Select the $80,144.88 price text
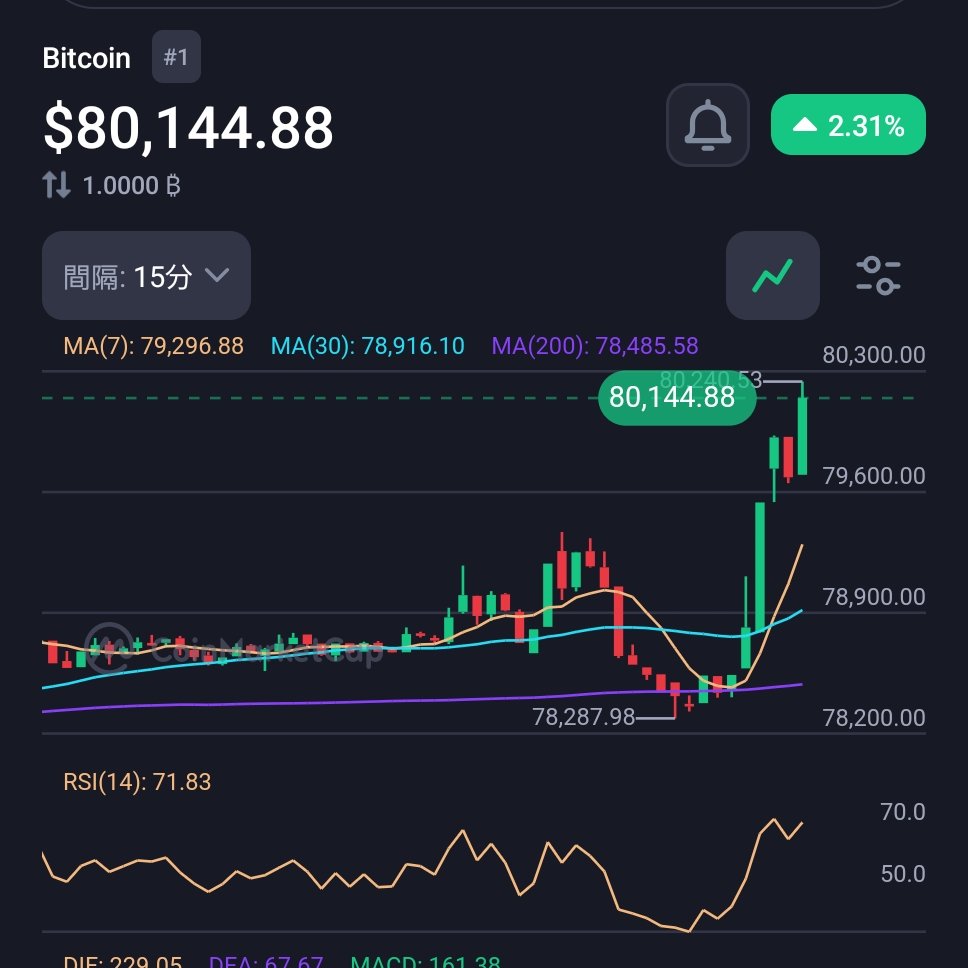This screenshot has height=968, width=968. pos(188,128)
